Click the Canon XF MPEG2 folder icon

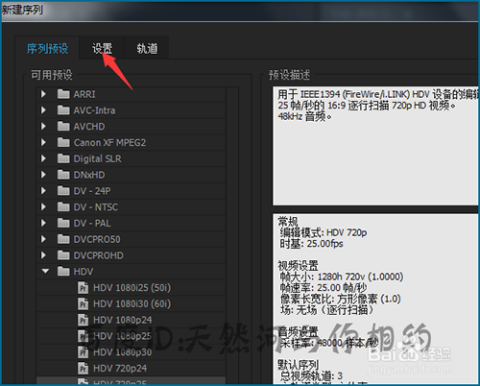click(x=63, y=142)
